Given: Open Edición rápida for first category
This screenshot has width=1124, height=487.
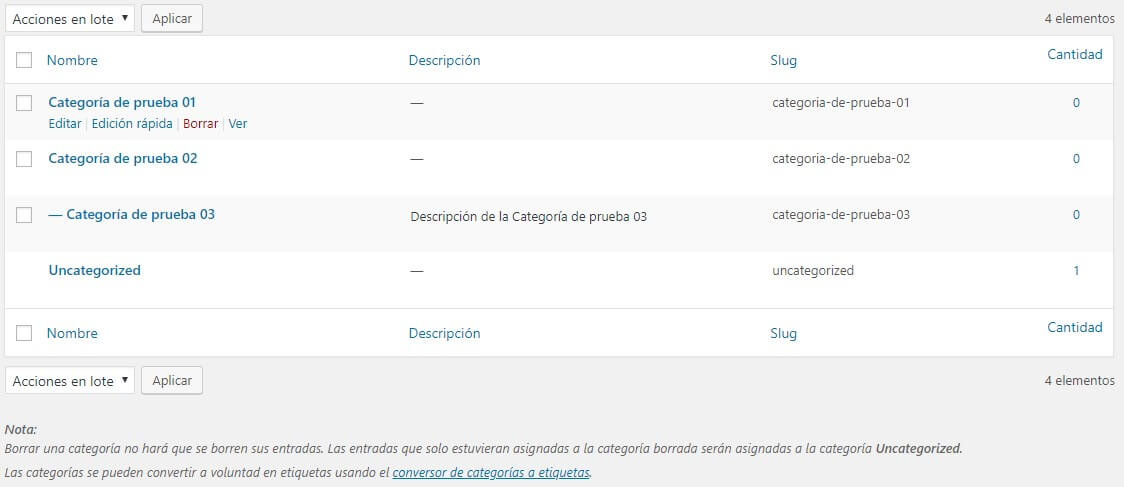Looking at the screenshot, I should point(132,124).
